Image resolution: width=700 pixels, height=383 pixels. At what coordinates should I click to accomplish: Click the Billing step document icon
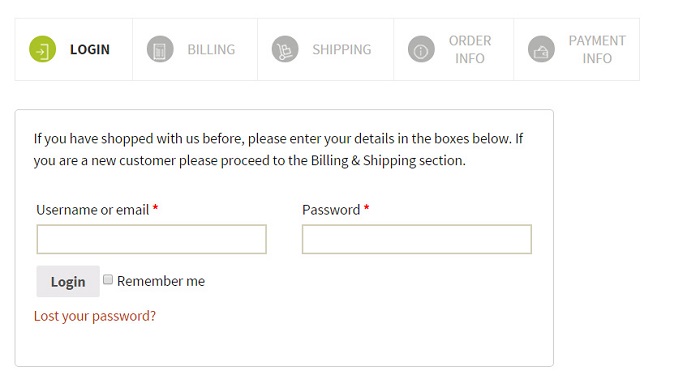click(160, 49)
